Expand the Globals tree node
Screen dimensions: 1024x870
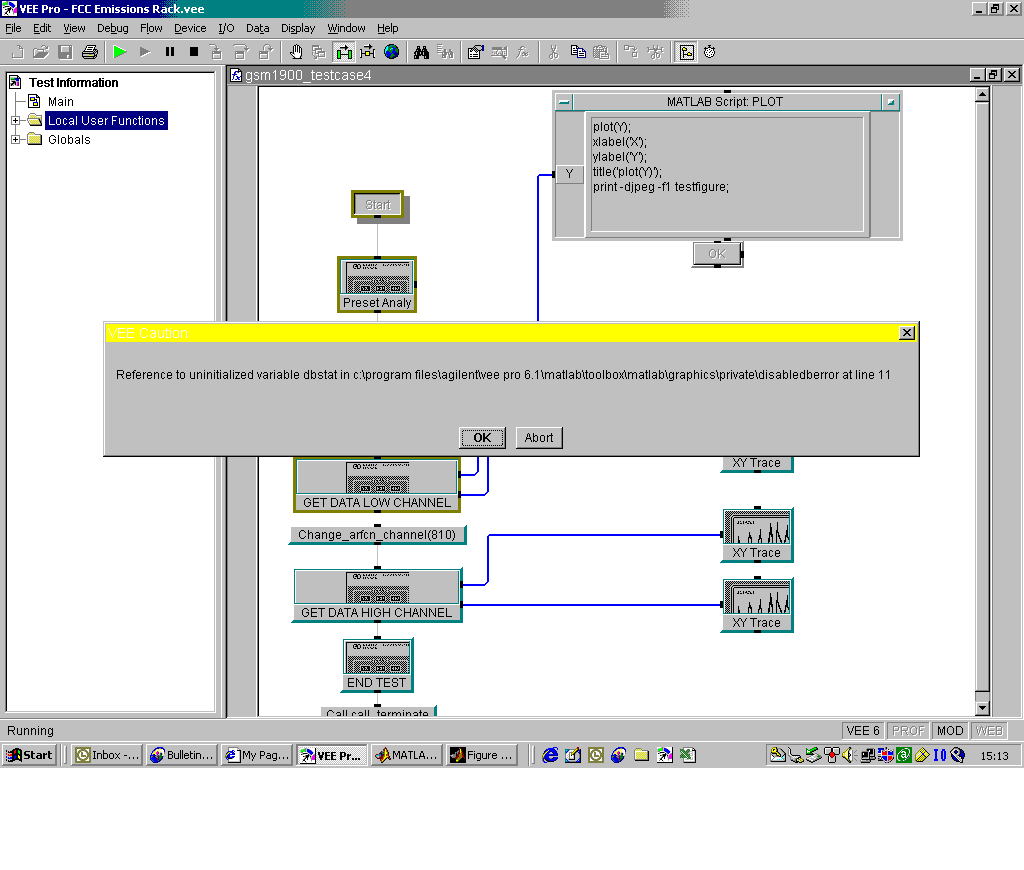pyautogui.click(x=16, y=140)
